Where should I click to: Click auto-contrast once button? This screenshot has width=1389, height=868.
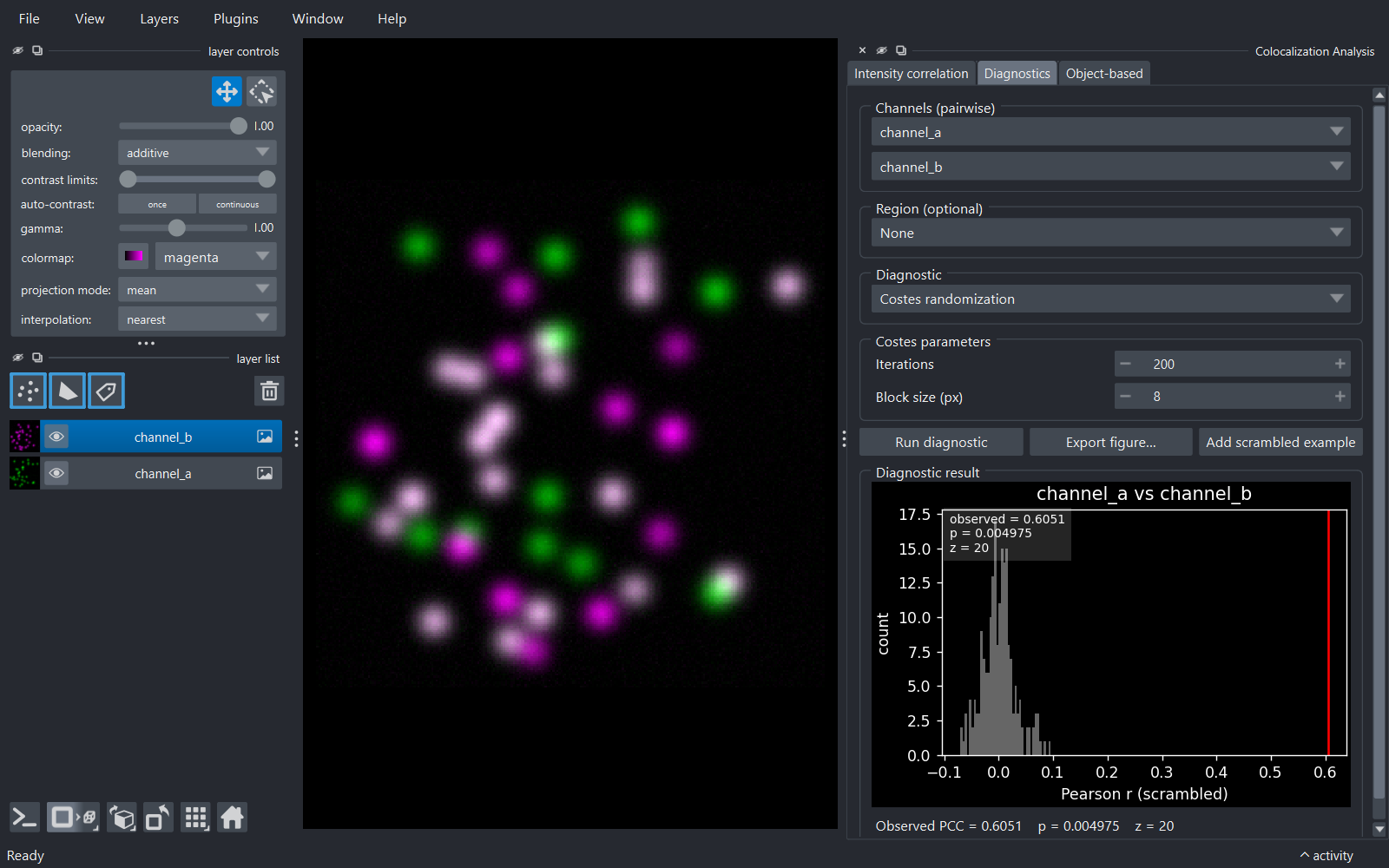157,204
